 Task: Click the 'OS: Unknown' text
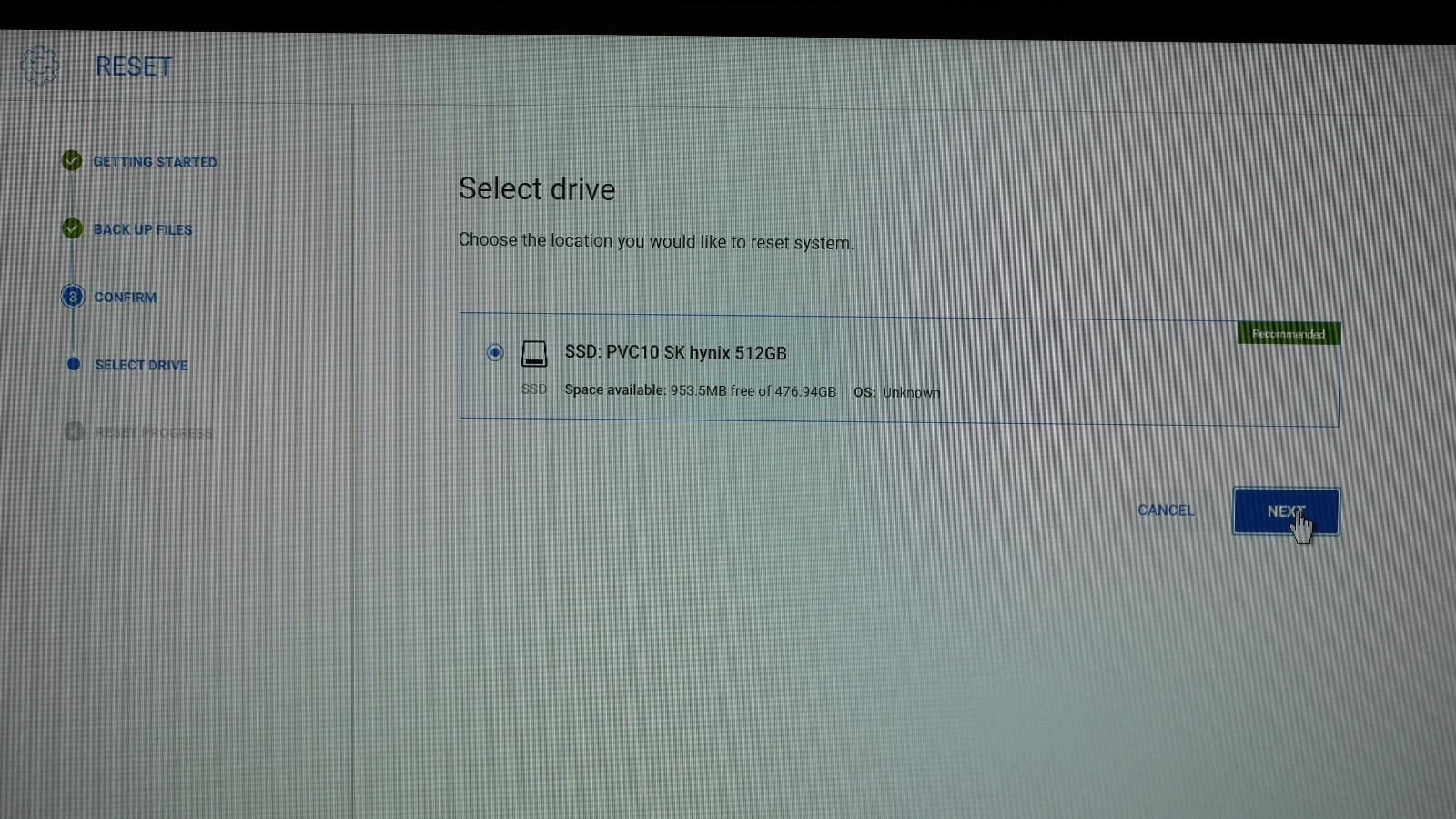point(896,392)
